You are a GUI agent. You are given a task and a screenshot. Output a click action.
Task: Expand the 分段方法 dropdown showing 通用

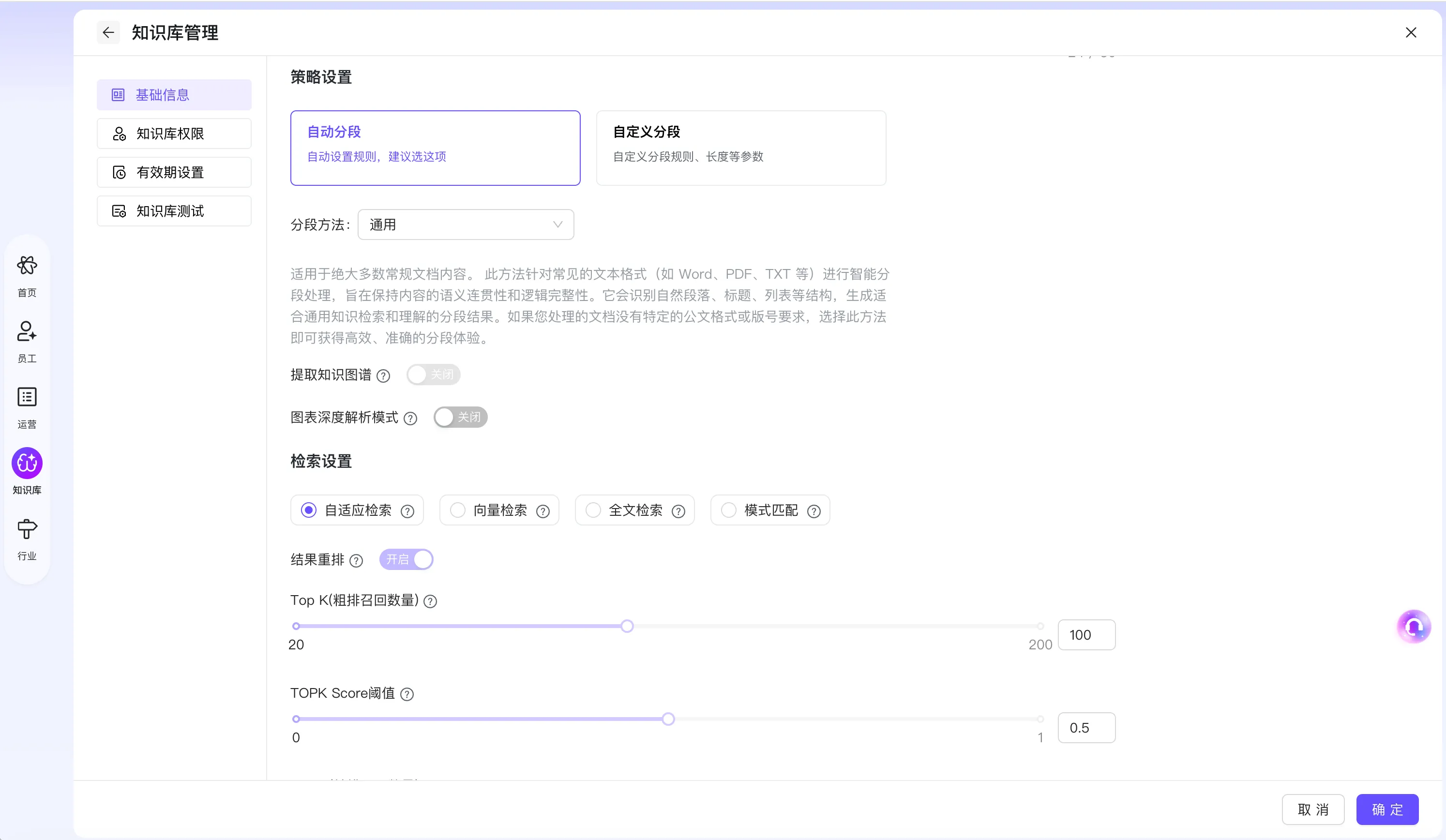point(466,225)
